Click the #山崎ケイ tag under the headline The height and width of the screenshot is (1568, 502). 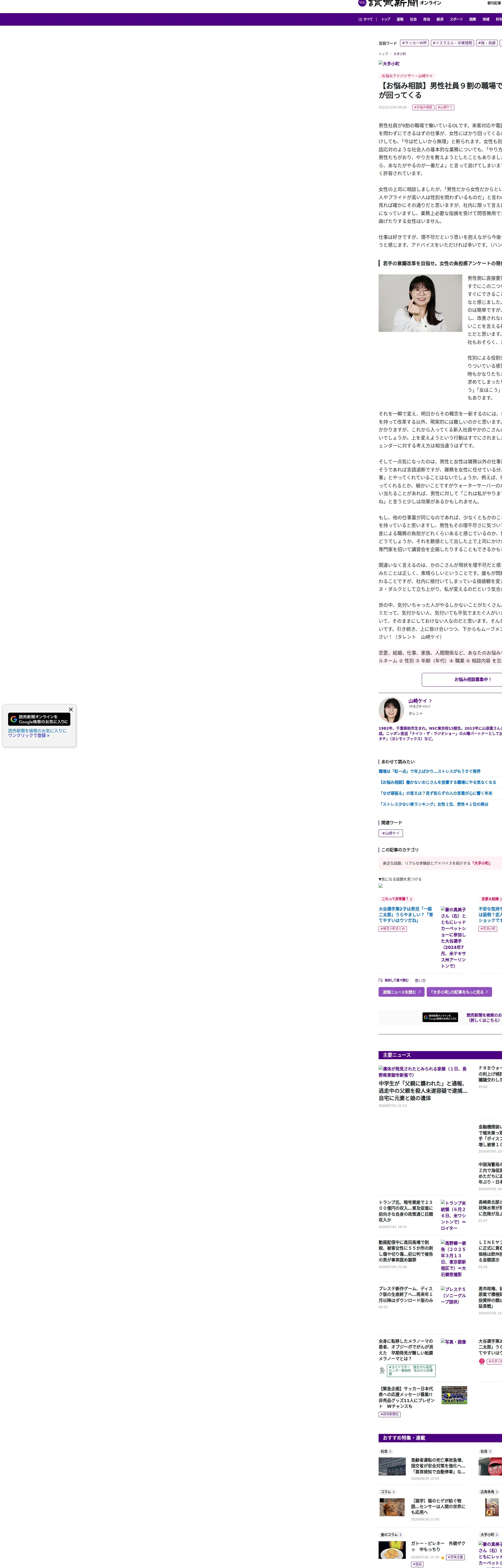click(445, 107)
